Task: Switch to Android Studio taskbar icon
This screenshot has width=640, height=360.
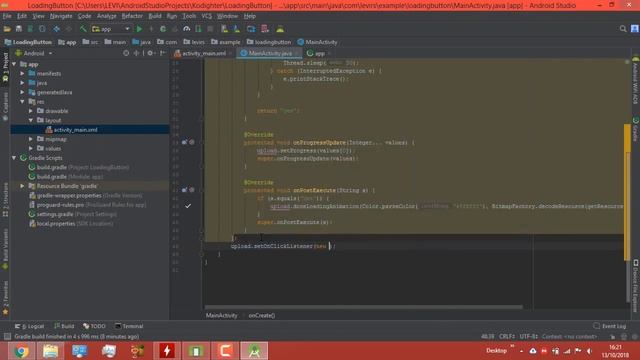Action: coord(254,351)
